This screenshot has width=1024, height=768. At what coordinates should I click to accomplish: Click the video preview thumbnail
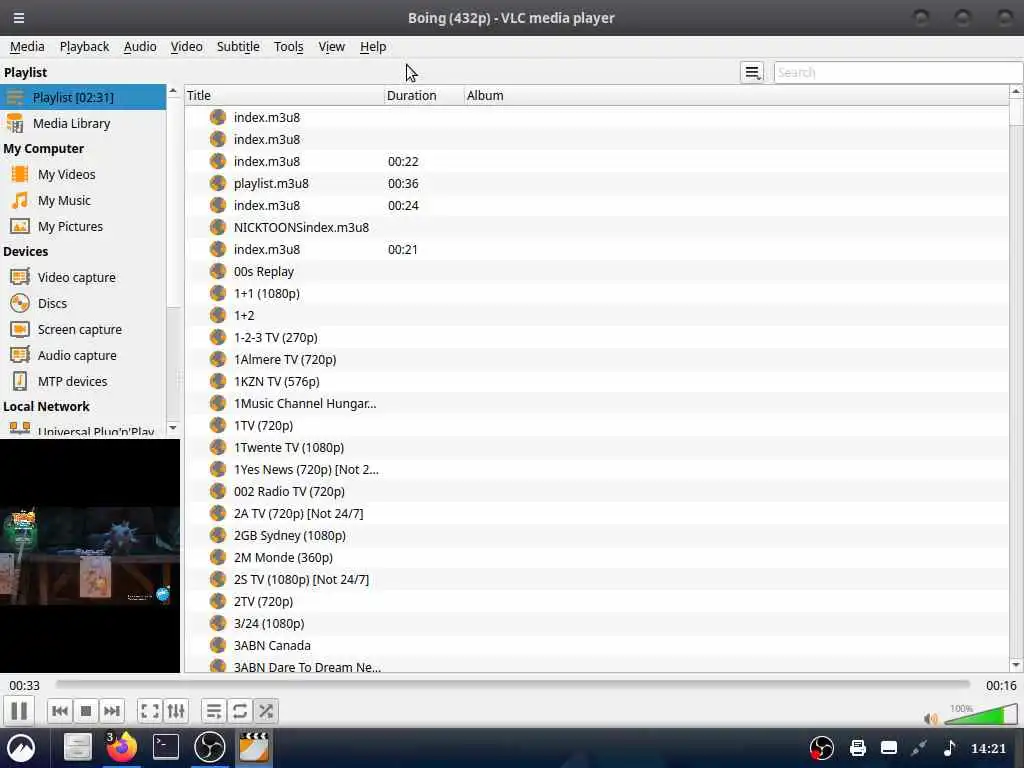[89, 556]
